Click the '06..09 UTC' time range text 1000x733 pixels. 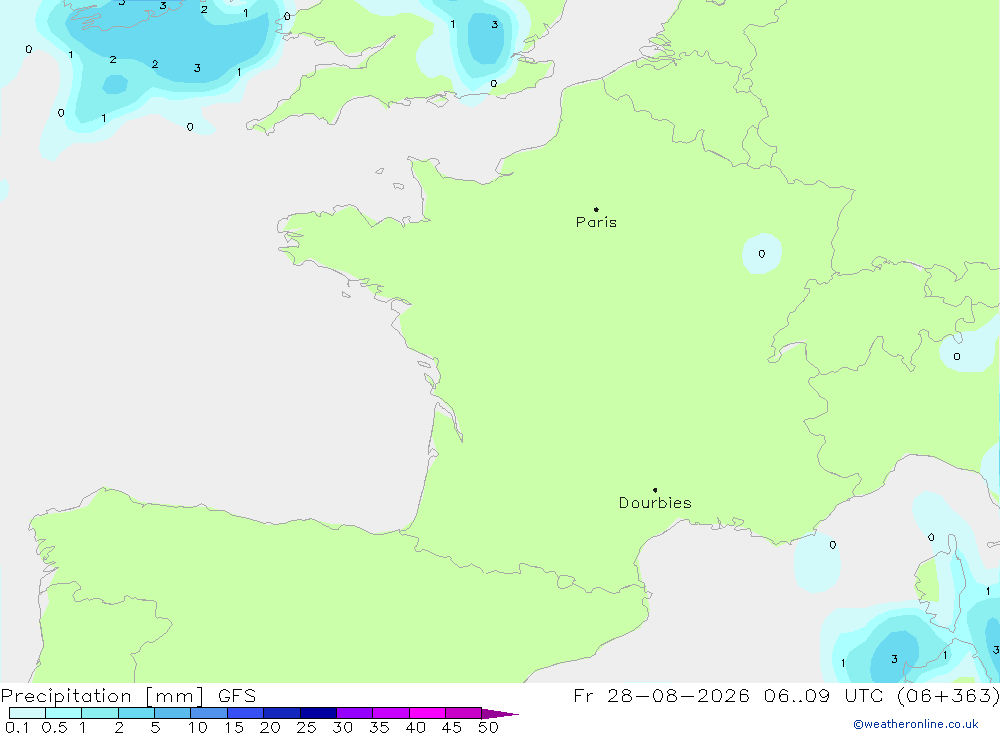click(x=824, y=696)
